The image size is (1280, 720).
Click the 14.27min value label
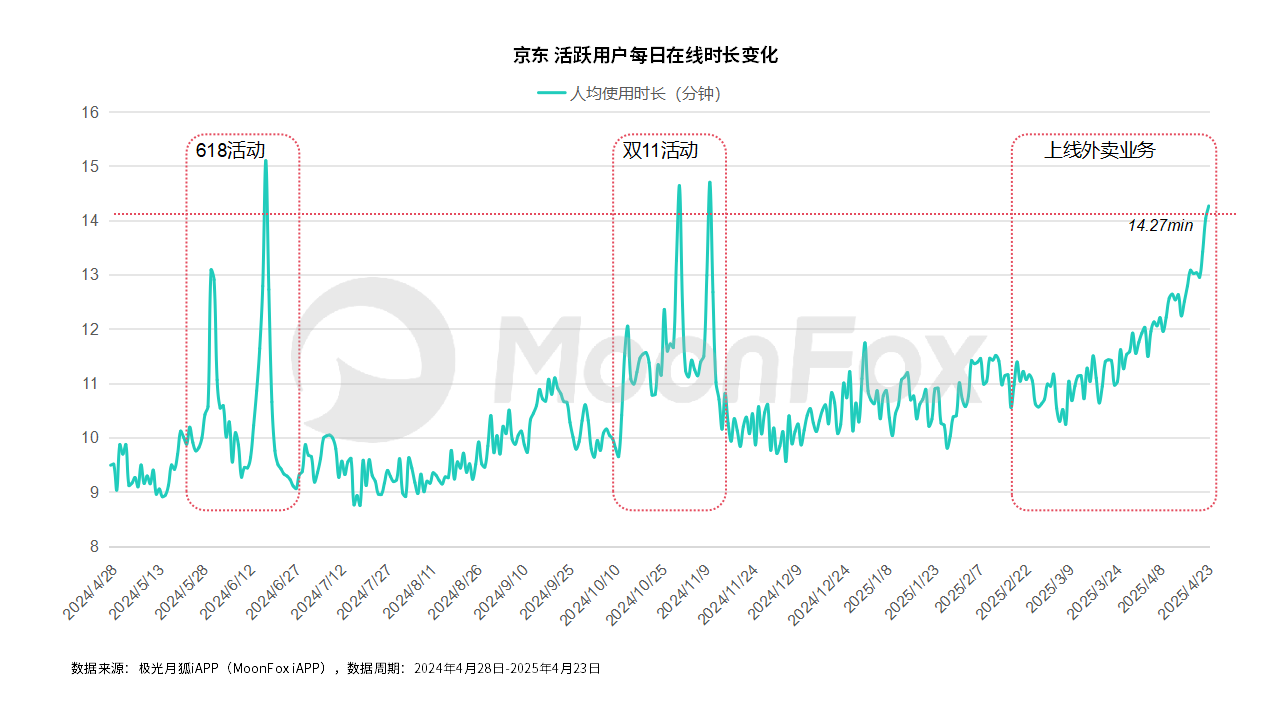click(x=1160, y=226)
